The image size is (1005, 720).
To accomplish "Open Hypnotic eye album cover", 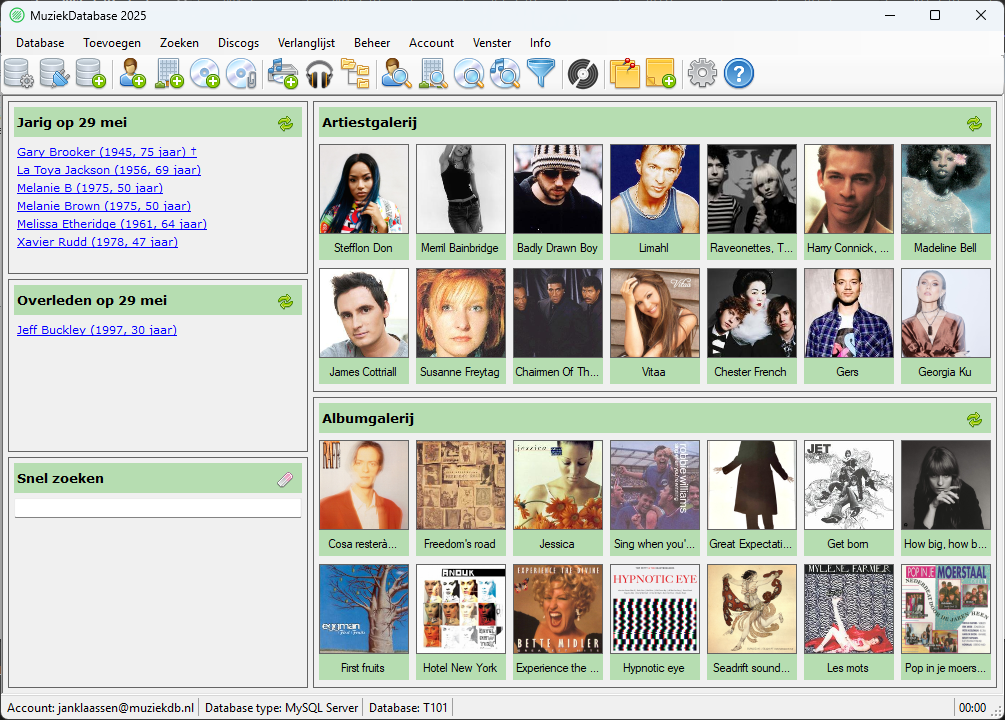I will pyautogui.click(x=655, y=609).
